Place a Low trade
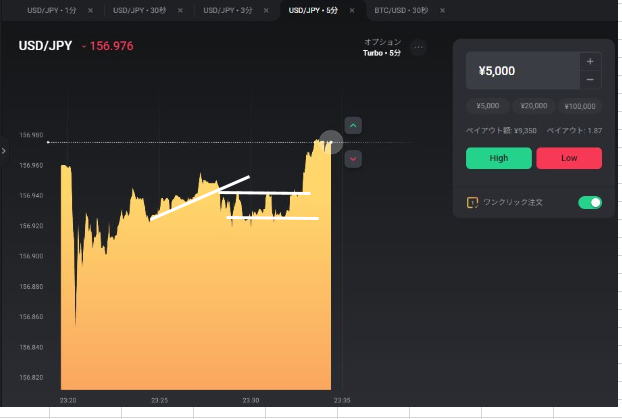This screenshot has height=419, width=622. pyautogui.click(x=569, y=158)
